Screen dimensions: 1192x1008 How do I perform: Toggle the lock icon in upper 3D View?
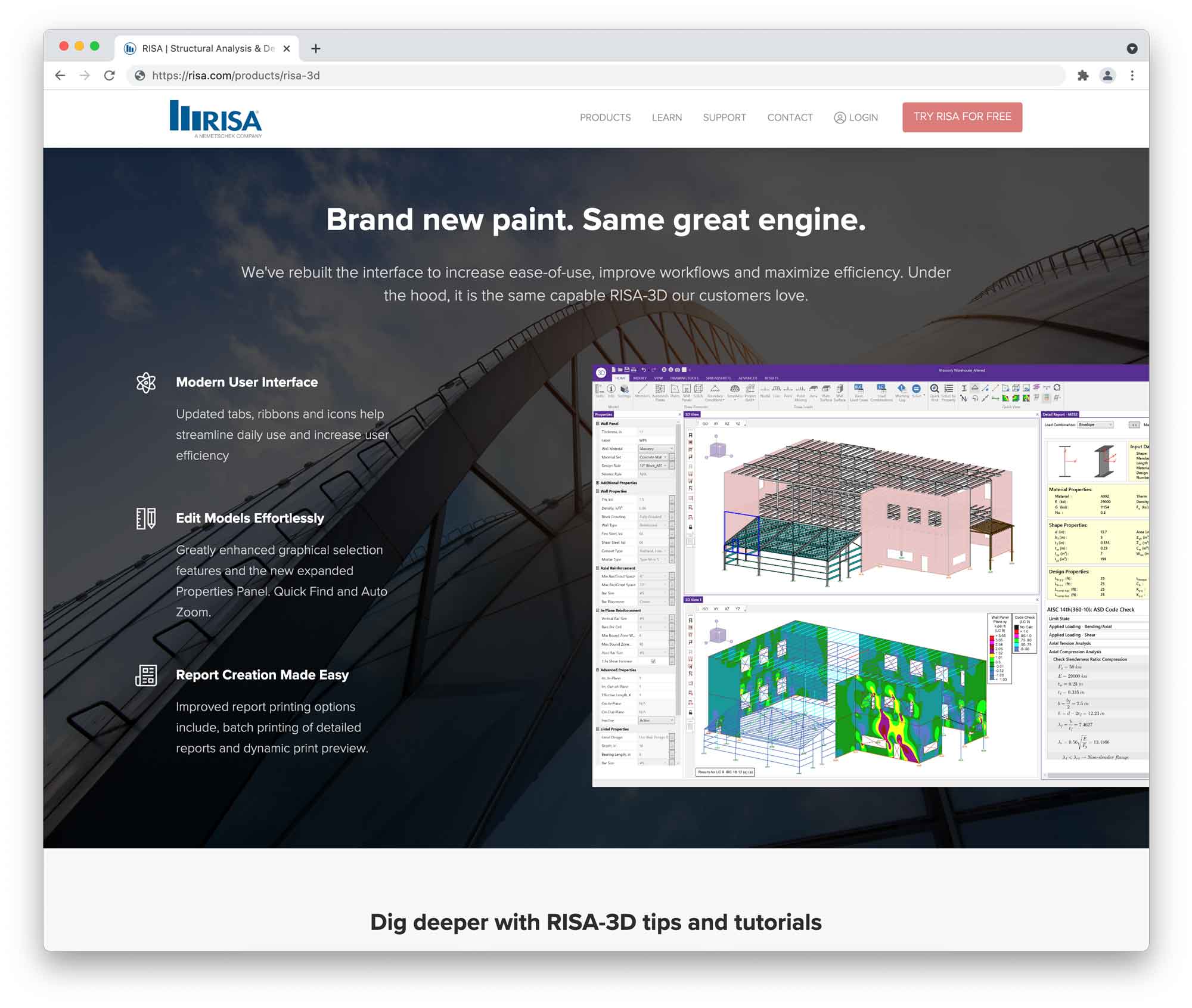click(x=690, y=528)
